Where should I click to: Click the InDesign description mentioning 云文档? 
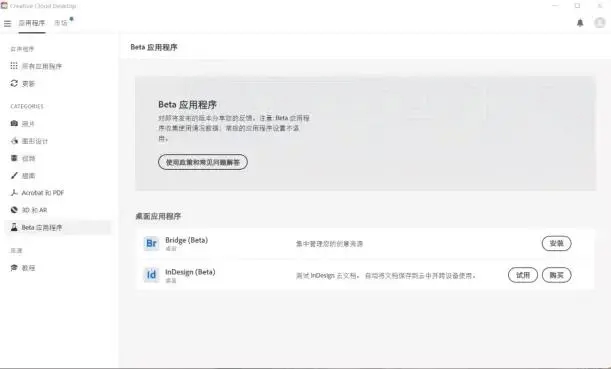click(385, 275)
